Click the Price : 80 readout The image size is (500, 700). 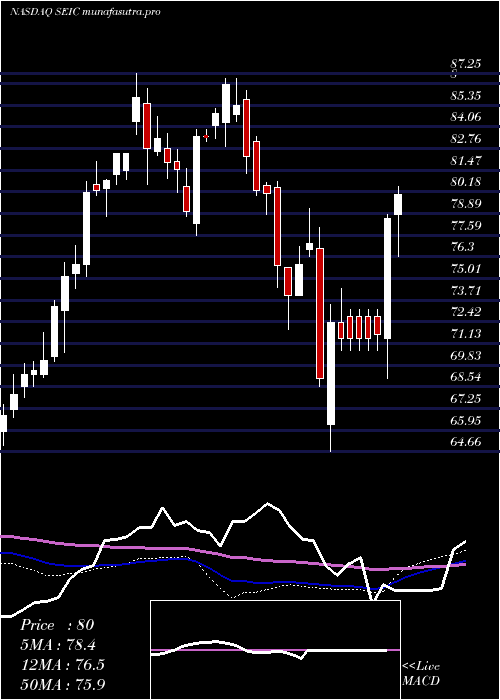coord(57,625)
